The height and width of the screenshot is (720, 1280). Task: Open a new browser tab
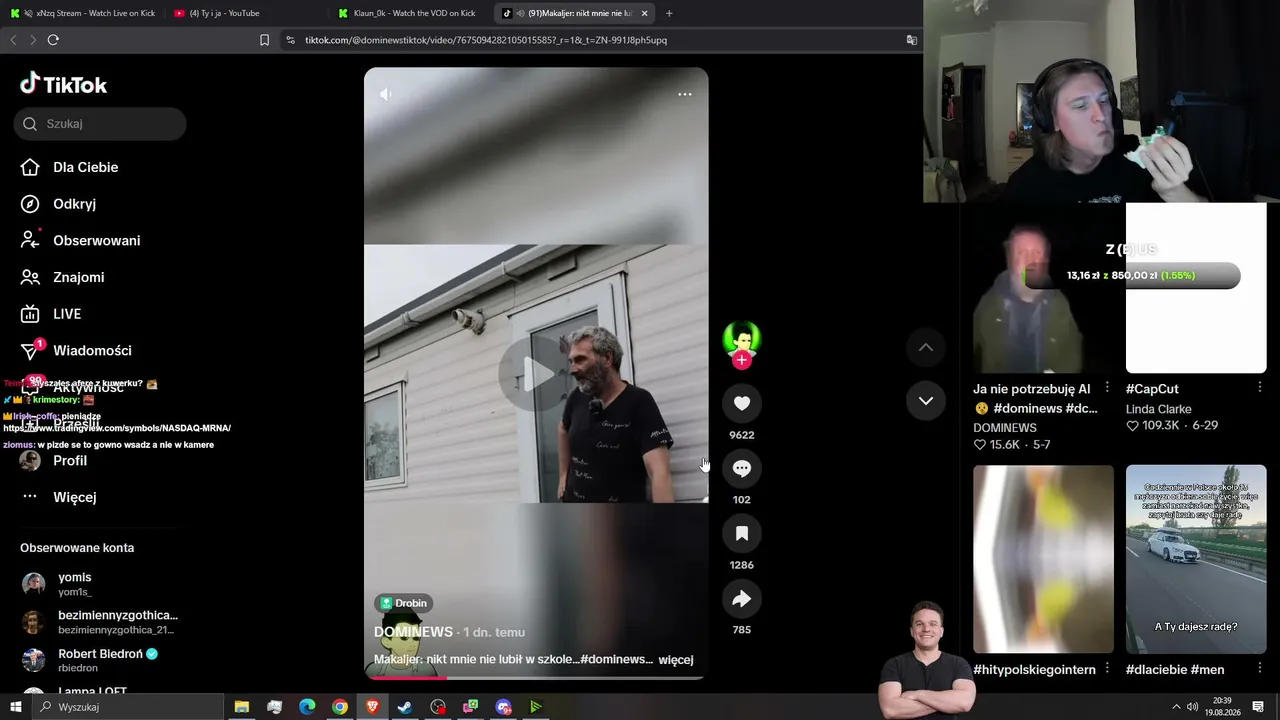[x=669, y=13]
